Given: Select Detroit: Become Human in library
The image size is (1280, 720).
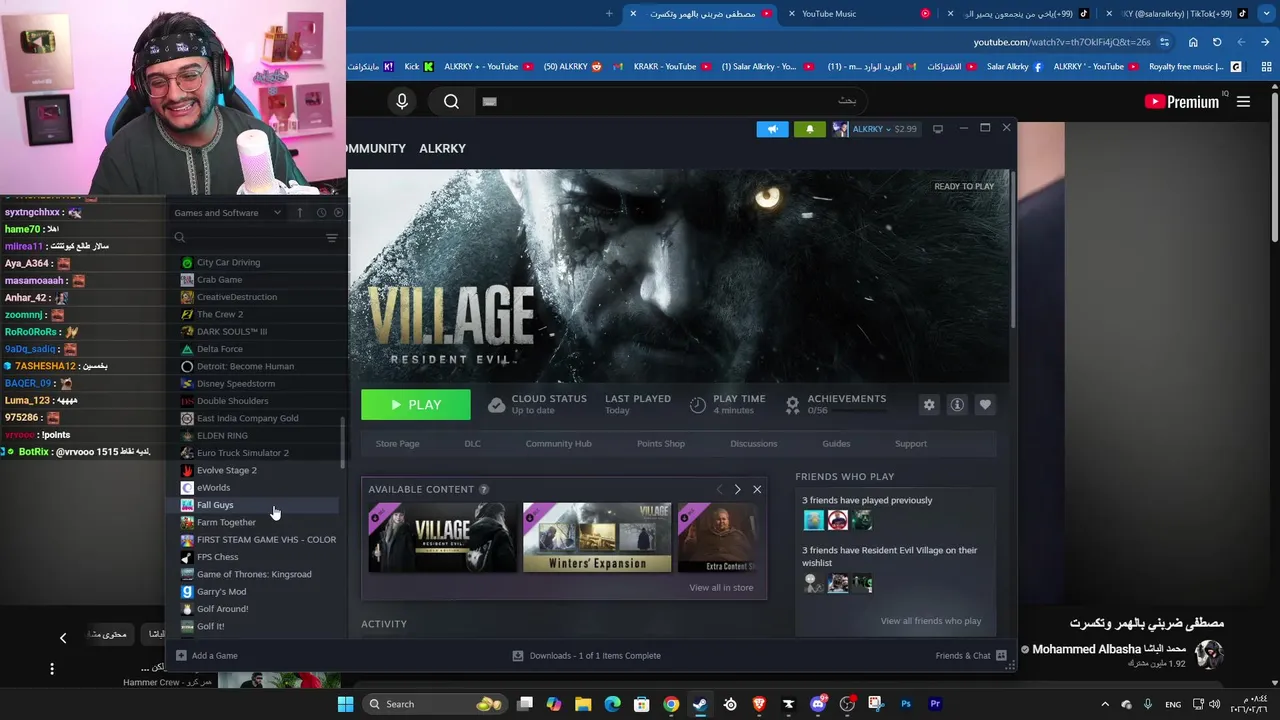Looking at the screenshot, I should 245,366.
